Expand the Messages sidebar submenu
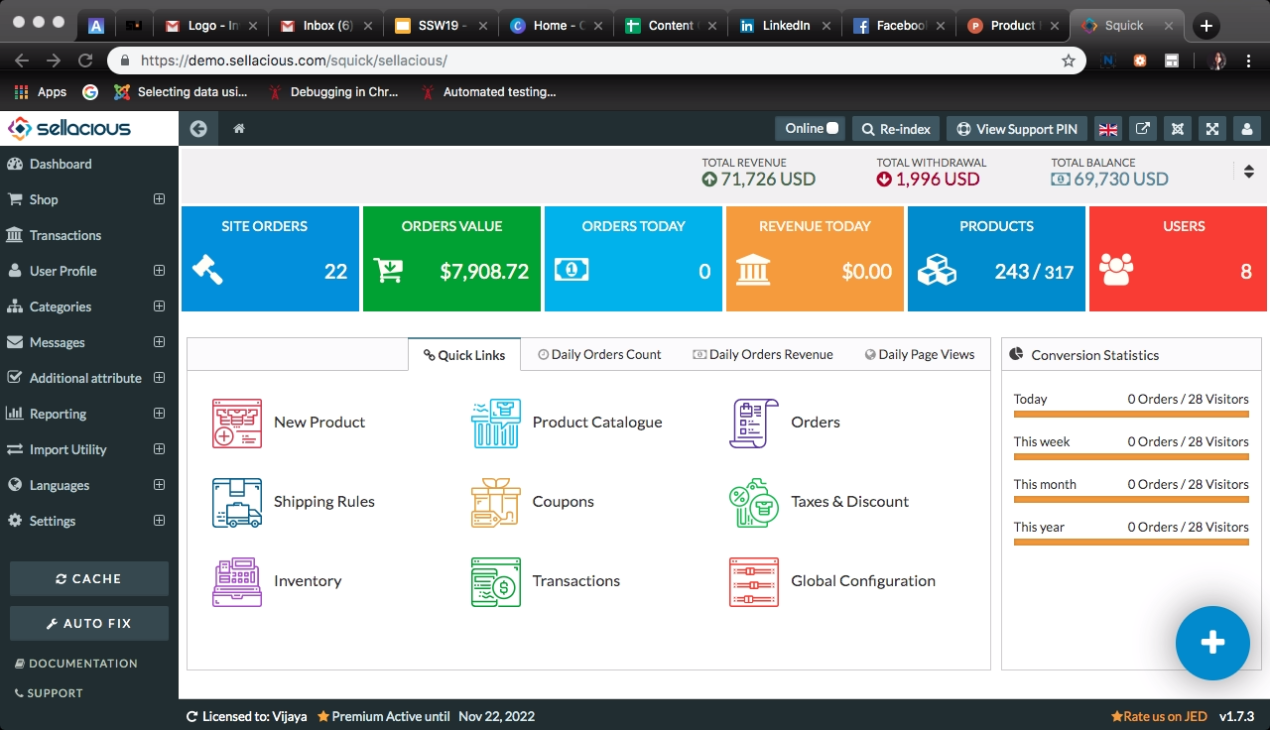 tap(159, 342)
